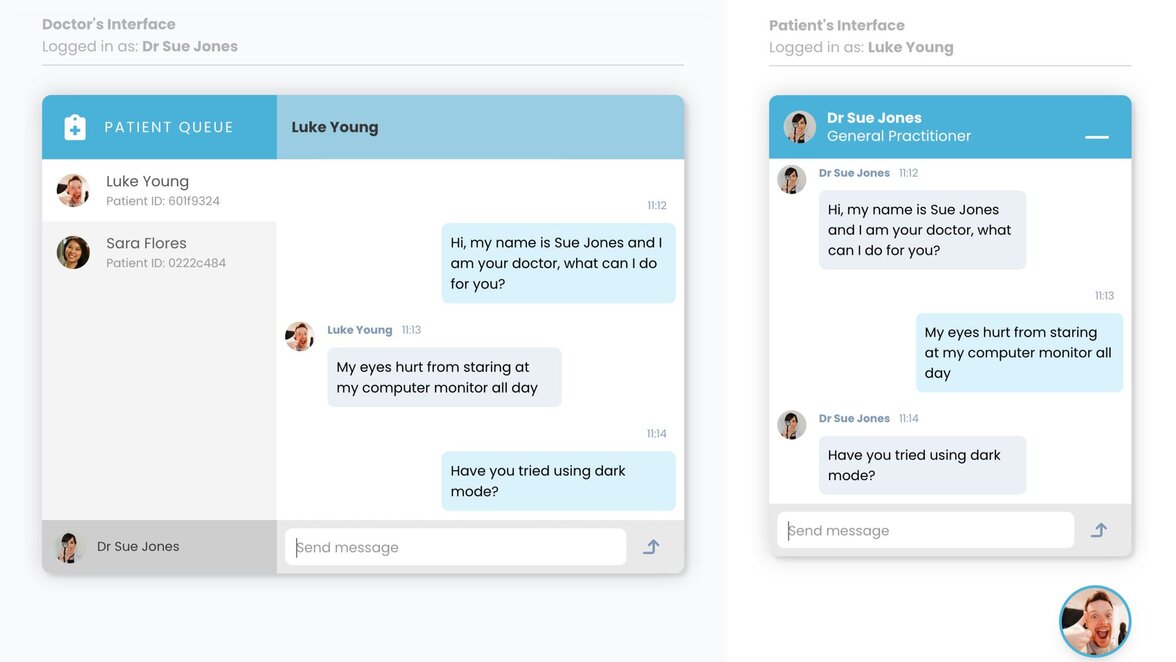The image size is (1176, 662).
Task: Click Luke Young's avatar in queue
Action: [x=73, y=190]
